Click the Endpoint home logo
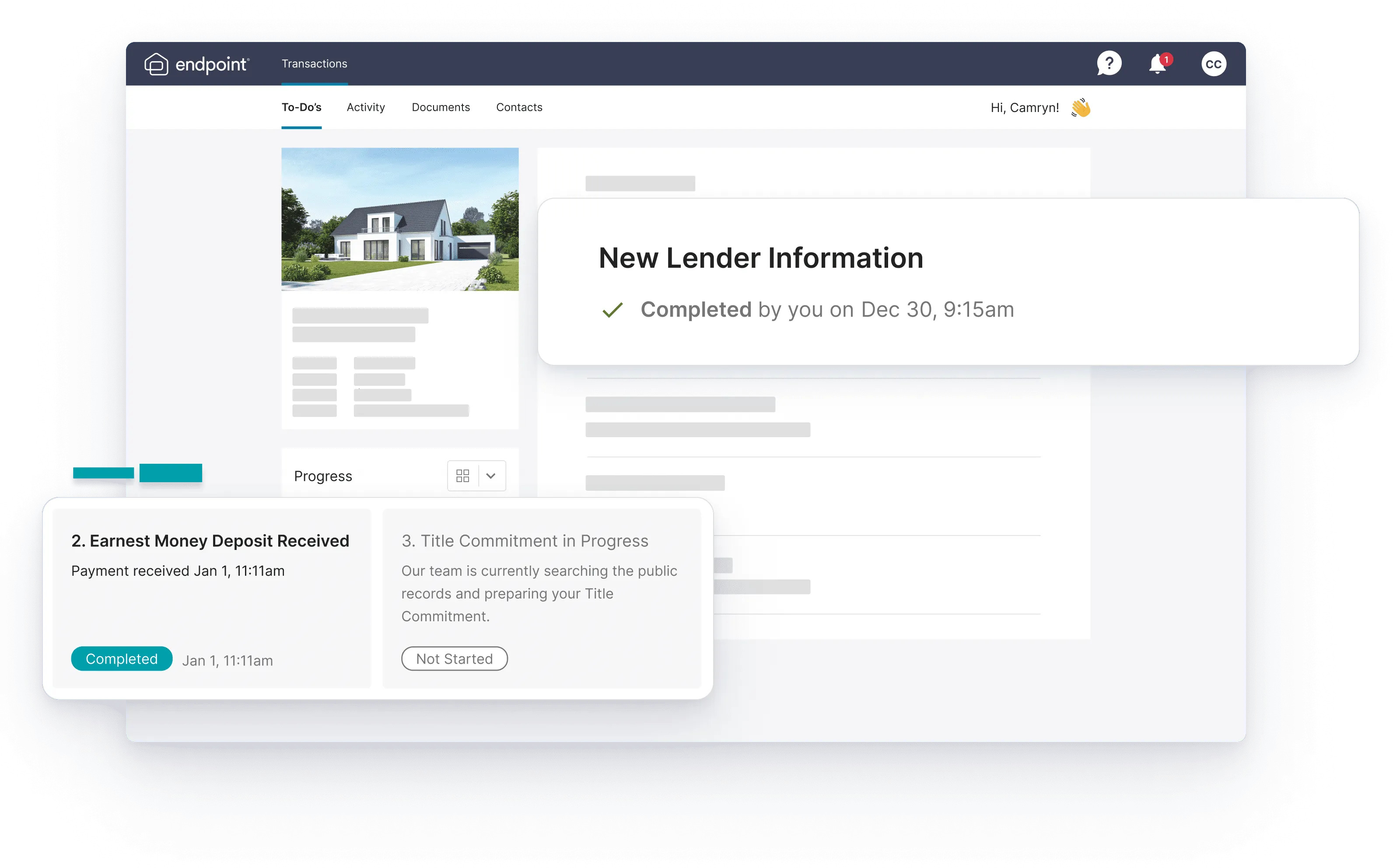Screen dimensions: 1400x868 point(196,64)
